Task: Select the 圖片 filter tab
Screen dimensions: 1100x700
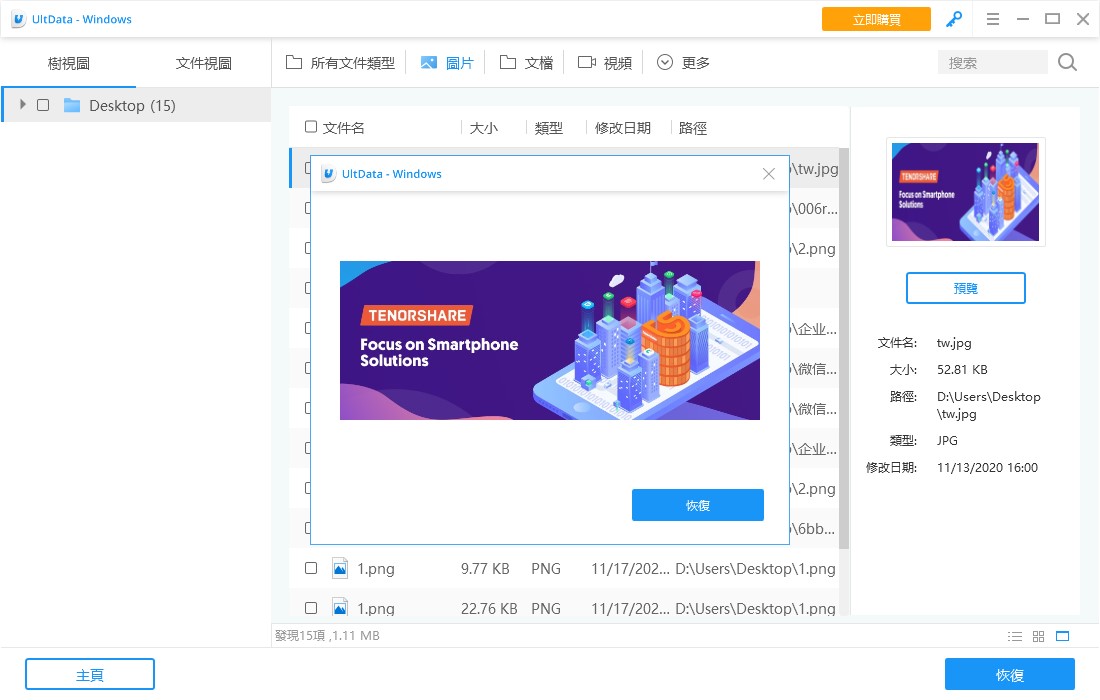Action: click(447, 63)
